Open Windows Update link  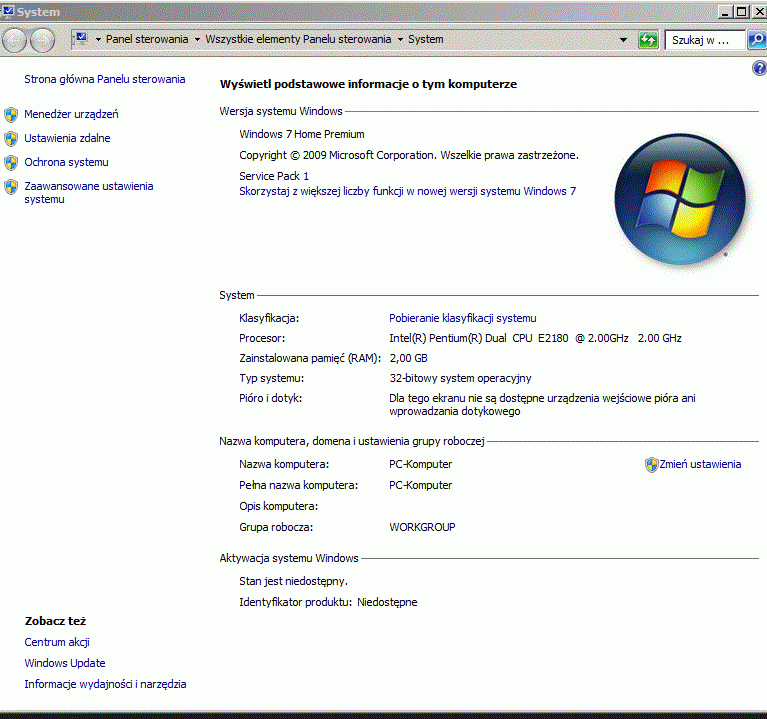pos(65,663)
